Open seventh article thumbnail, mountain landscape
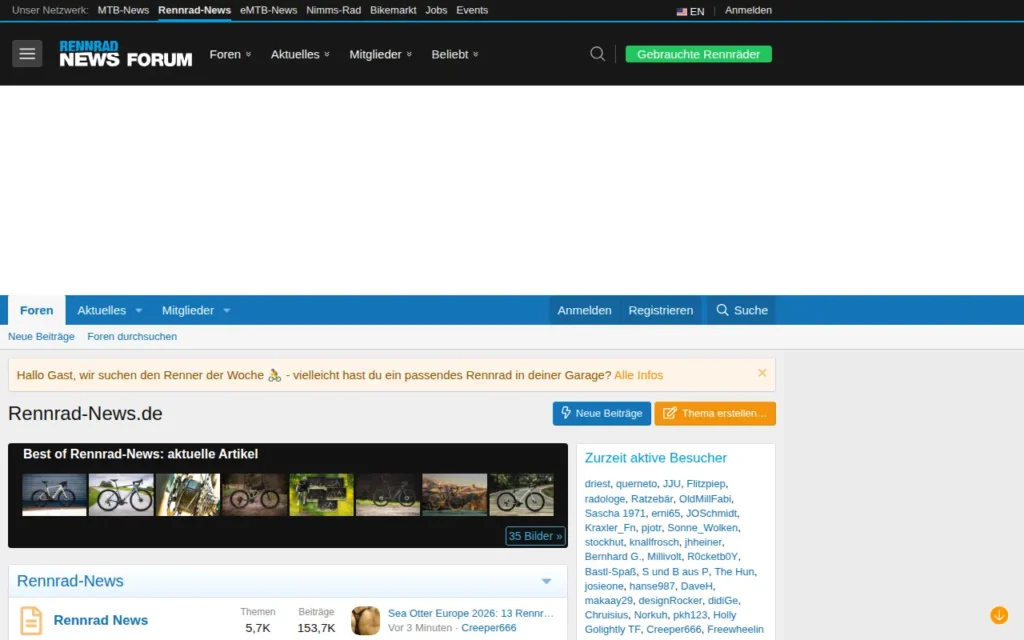This screenshot has height=640, width=1024. (455, 495)
